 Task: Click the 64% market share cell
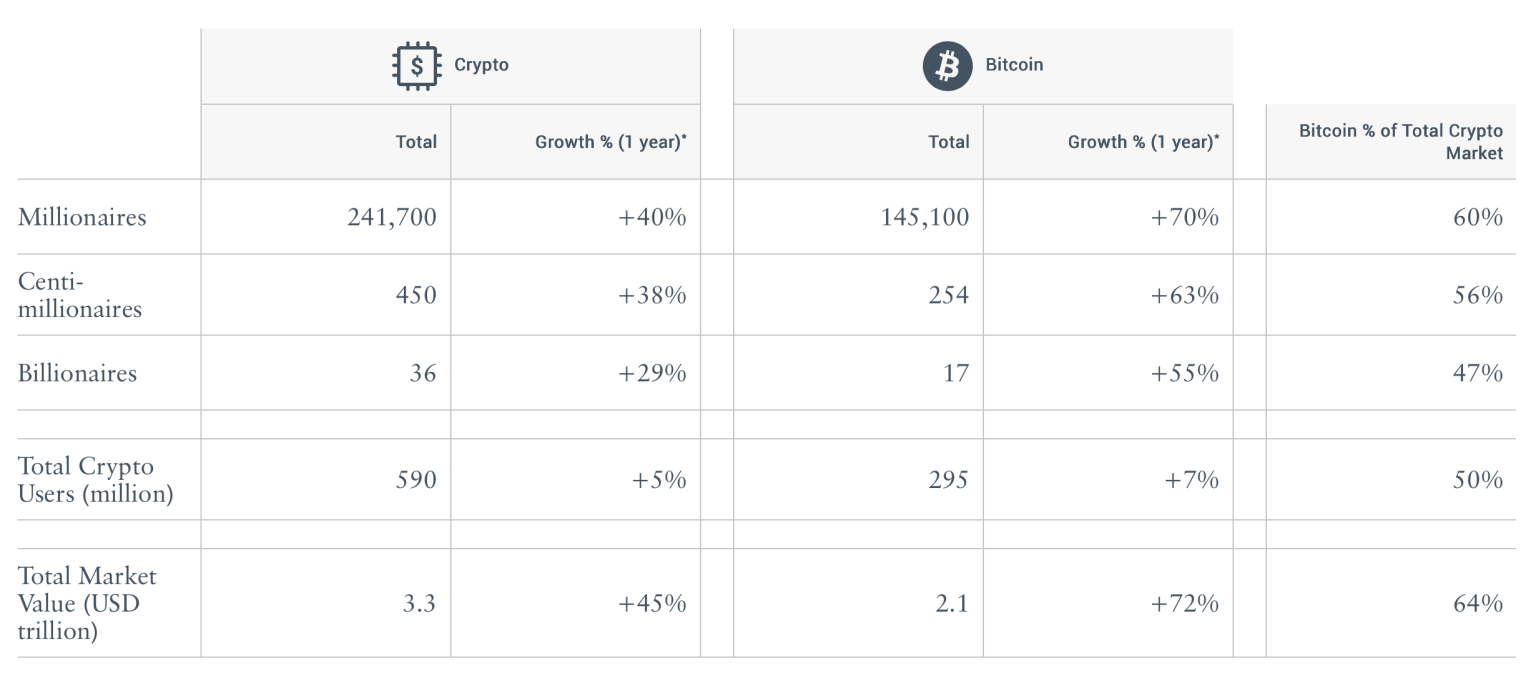tap(1478, 603)
